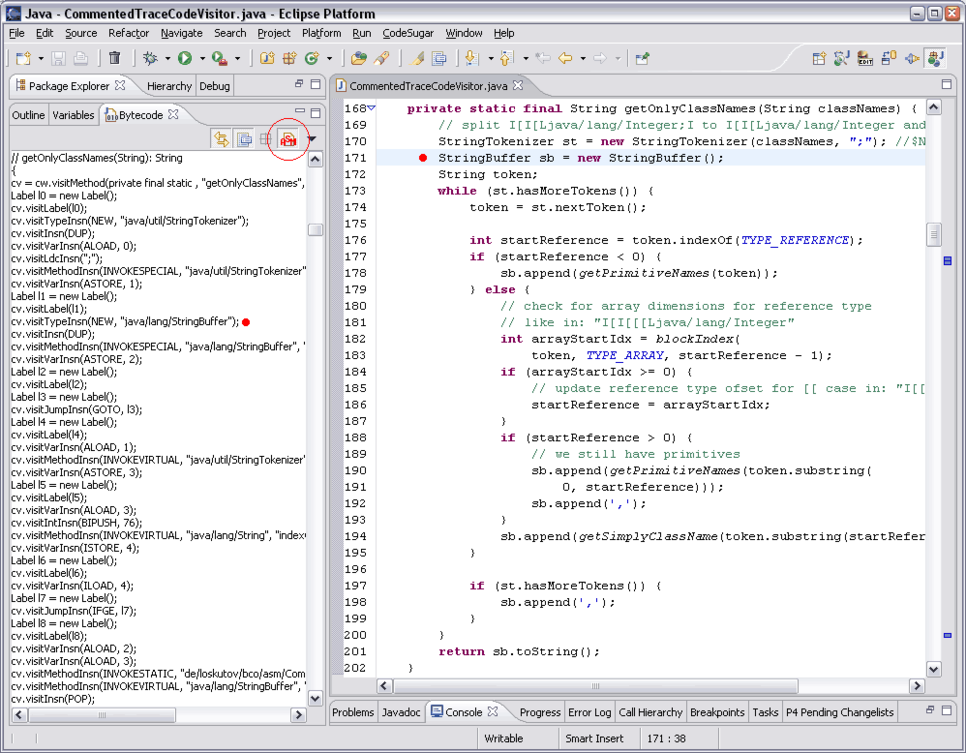Click the Open Type toolbar icon

359,59
